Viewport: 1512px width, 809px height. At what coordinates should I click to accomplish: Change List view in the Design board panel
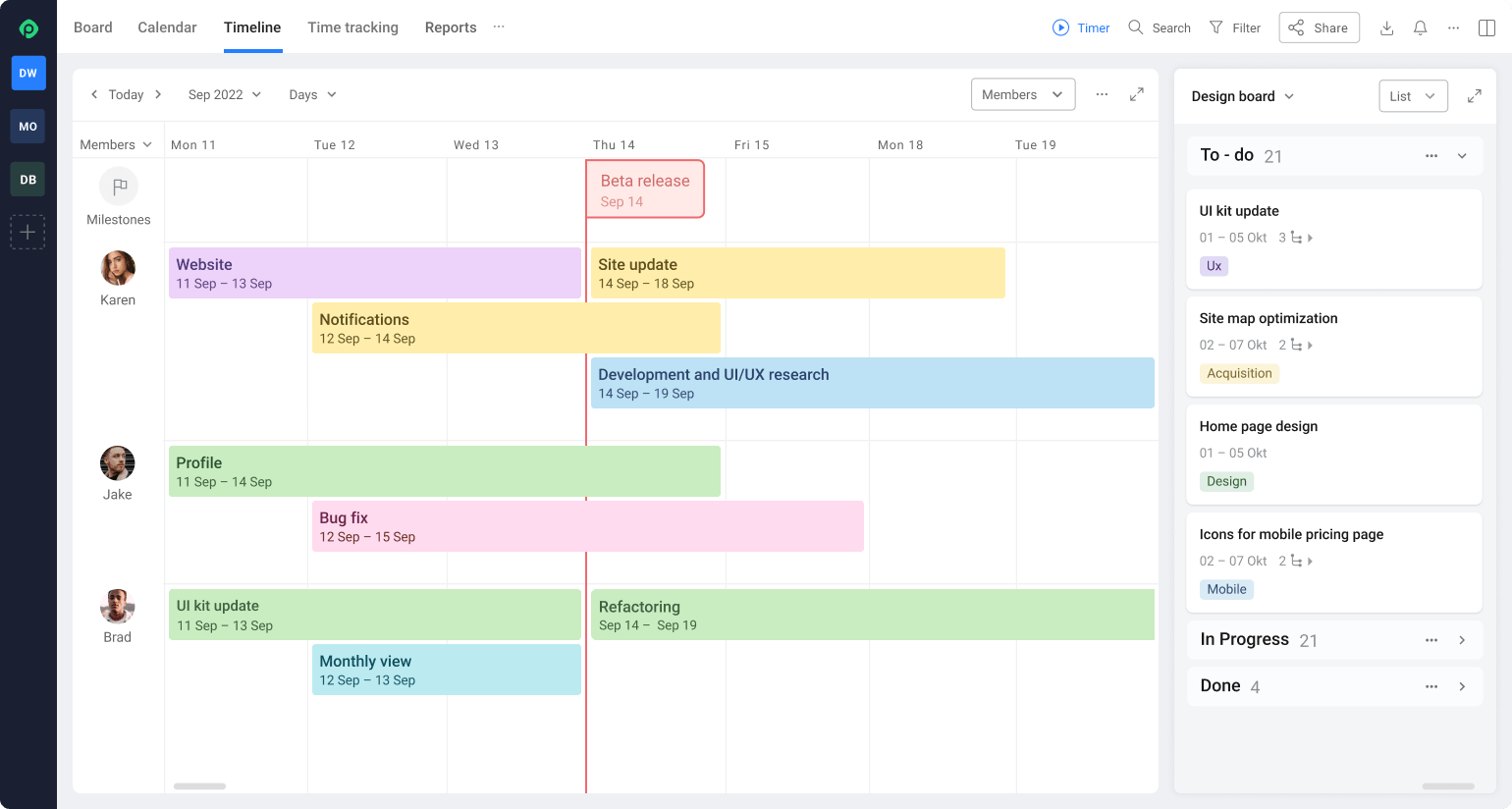coord(1413,95)
